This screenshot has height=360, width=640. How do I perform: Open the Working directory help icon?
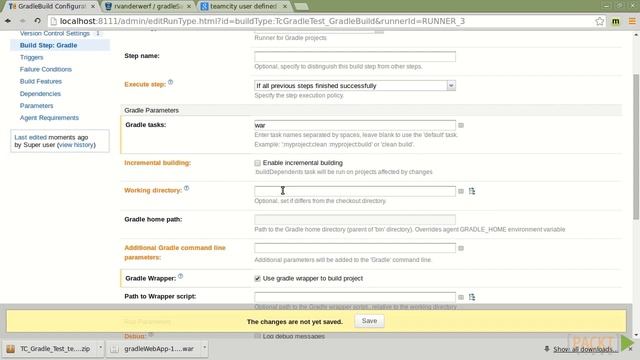187,188
